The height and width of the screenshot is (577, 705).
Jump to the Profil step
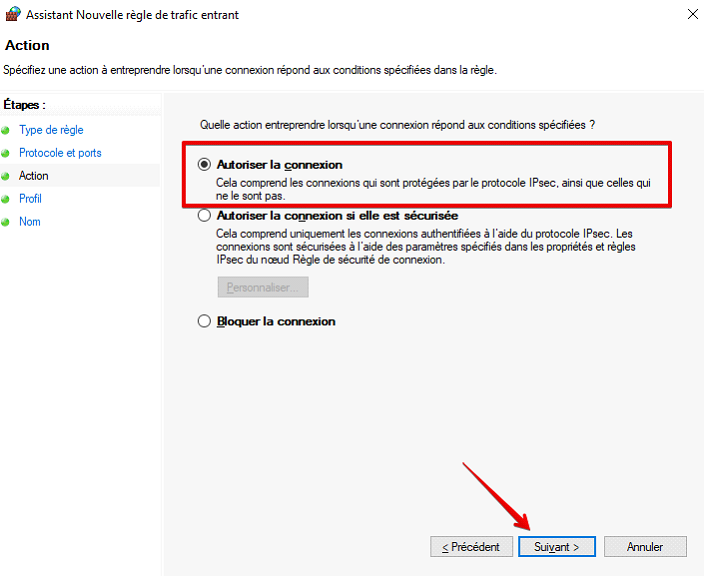pyautogui.click(x=30, y=199)
